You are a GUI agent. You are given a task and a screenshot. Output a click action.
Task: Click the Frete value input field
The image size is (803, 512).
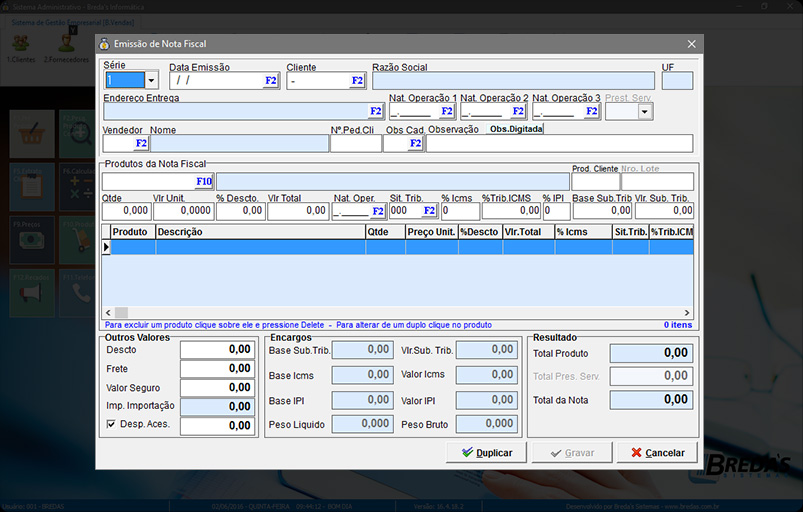(x=217, y=369)
